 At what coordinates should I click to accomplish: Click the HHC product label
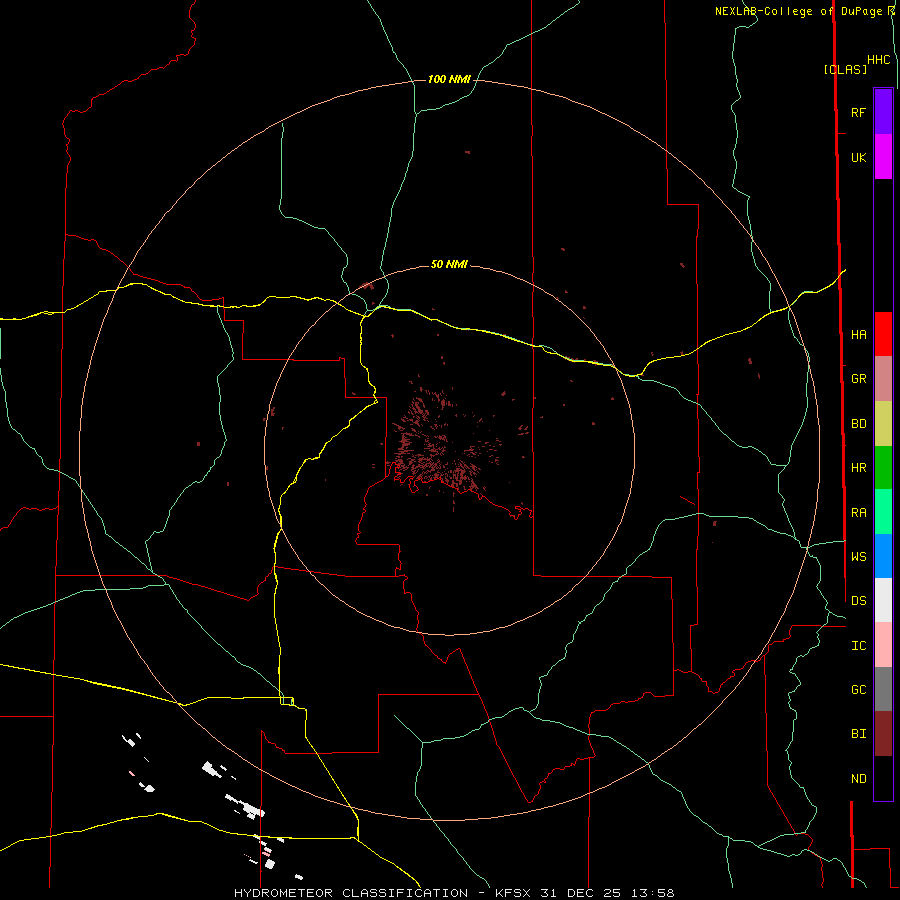[x=878, y=60]
